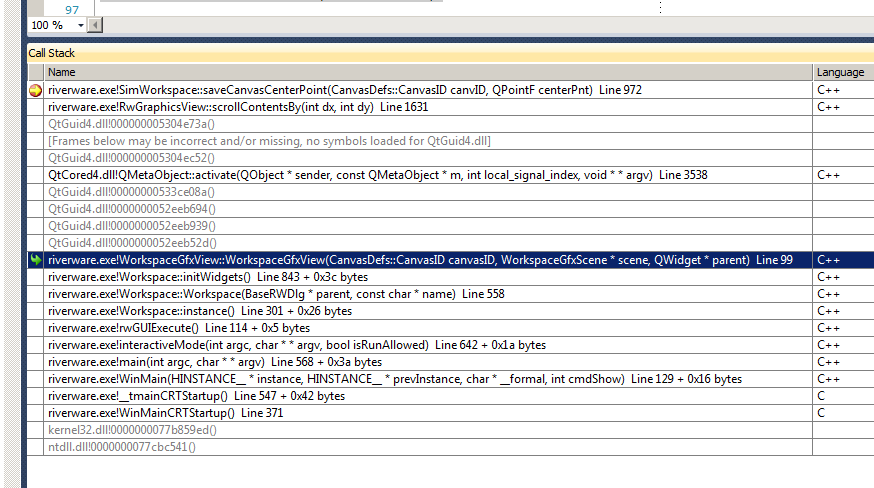Image resolution: width=874 pixels, height=488 pixels.
Task: Click the horizontal scroll left arrow
Action: (95, 25)
